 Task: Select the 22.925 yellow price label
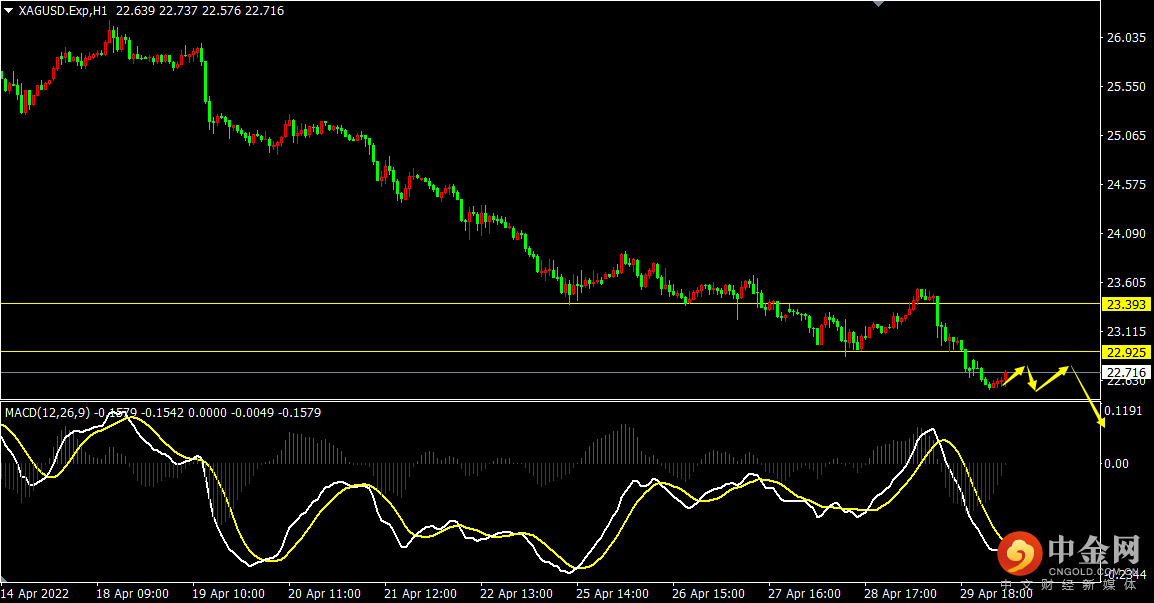point(1126,352)
